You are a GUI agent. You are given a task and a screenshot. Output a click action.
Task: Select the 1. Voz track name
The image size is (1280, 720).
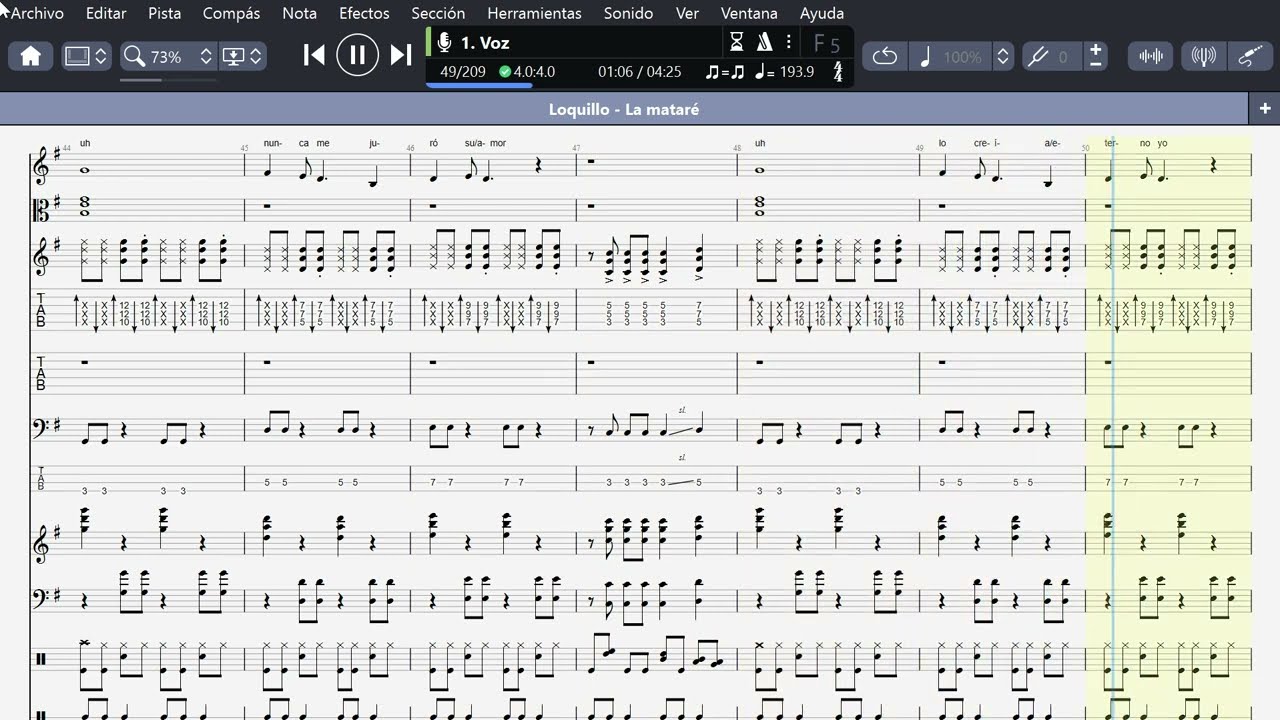point(485,43)
